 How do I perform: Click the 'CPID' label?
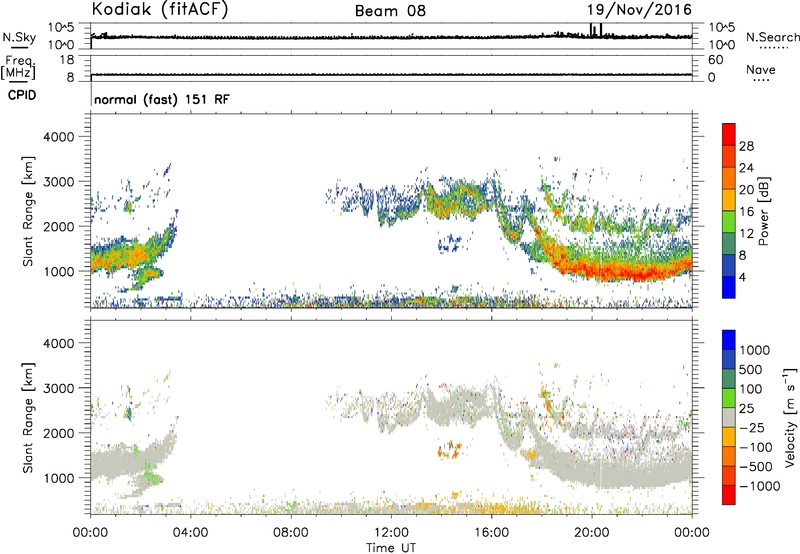pyautogui.click(x=22, y=95)
